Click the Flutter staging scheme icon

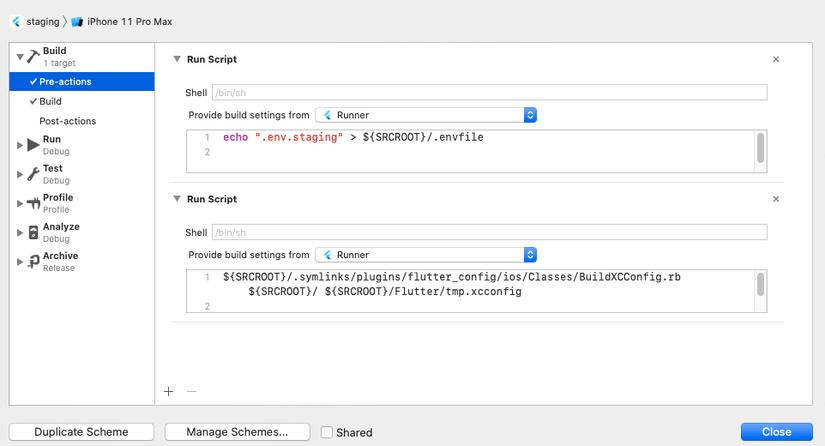(16, 21)
